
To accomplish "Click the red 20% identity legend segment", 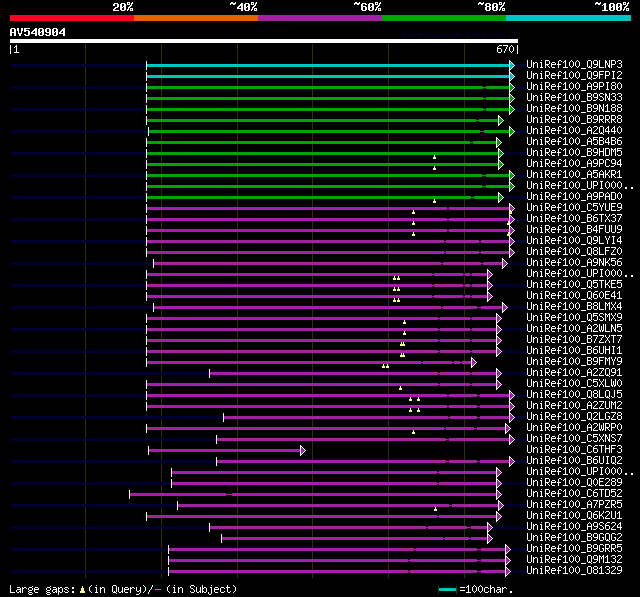I will coord(72,18).
